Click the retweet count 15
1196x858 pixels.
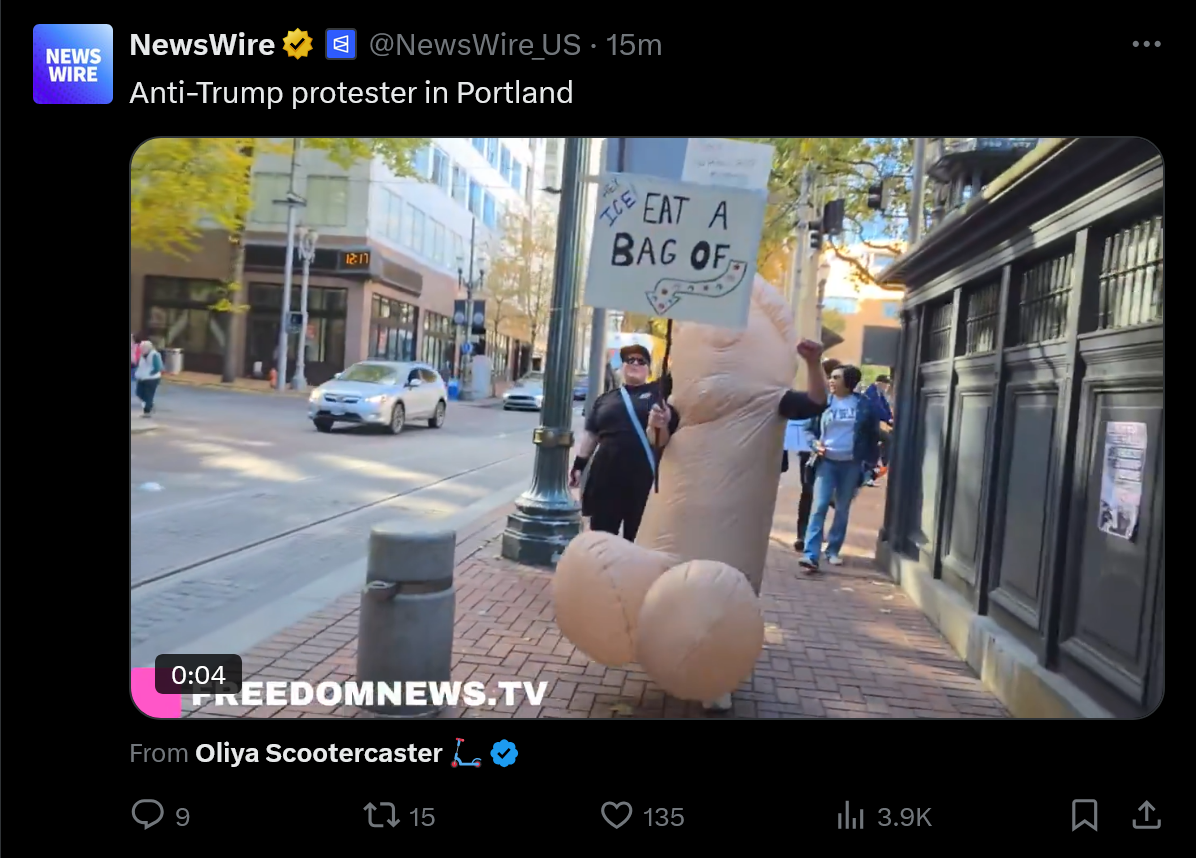point(422,817)
